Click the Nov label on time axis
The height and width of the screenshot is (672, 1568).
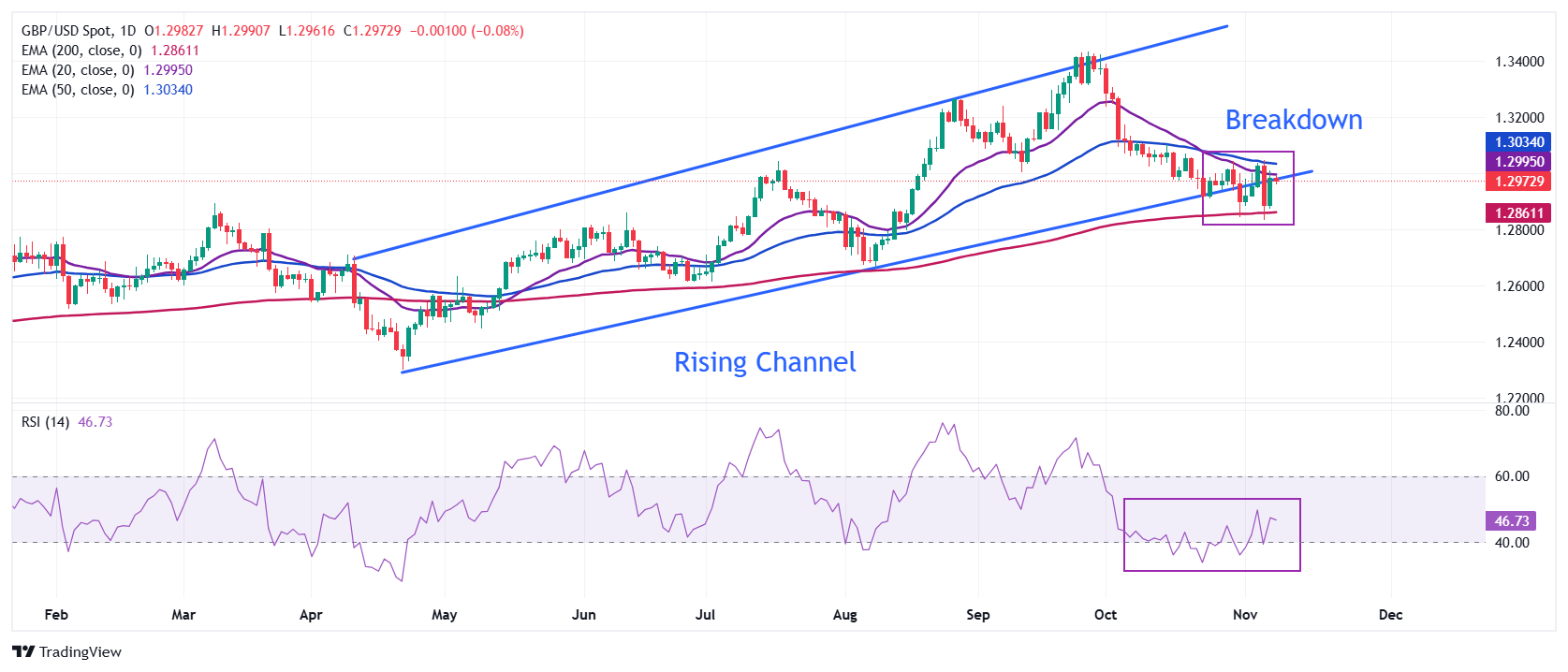pyautogui.click(x=1244, y=615)
